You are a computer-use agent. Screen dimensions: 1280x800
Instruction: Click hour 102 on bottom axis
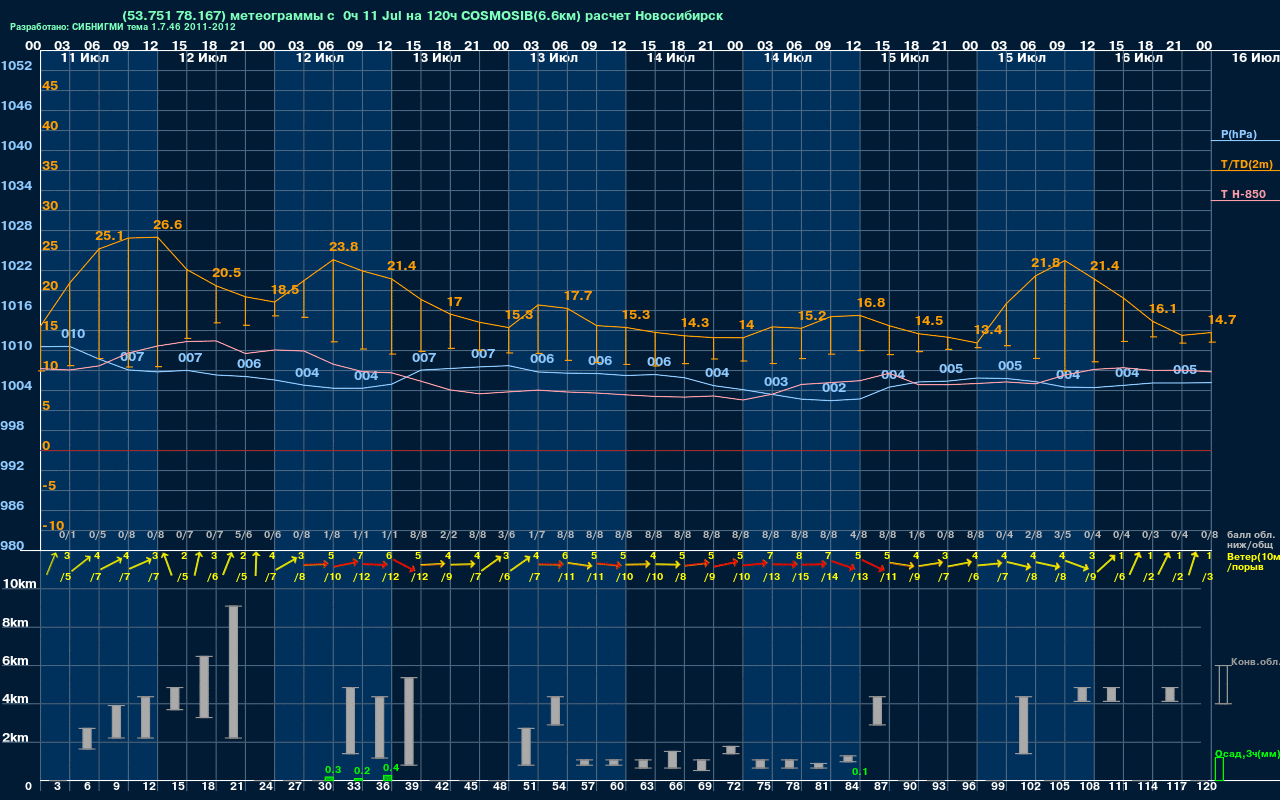[1031, 788]
